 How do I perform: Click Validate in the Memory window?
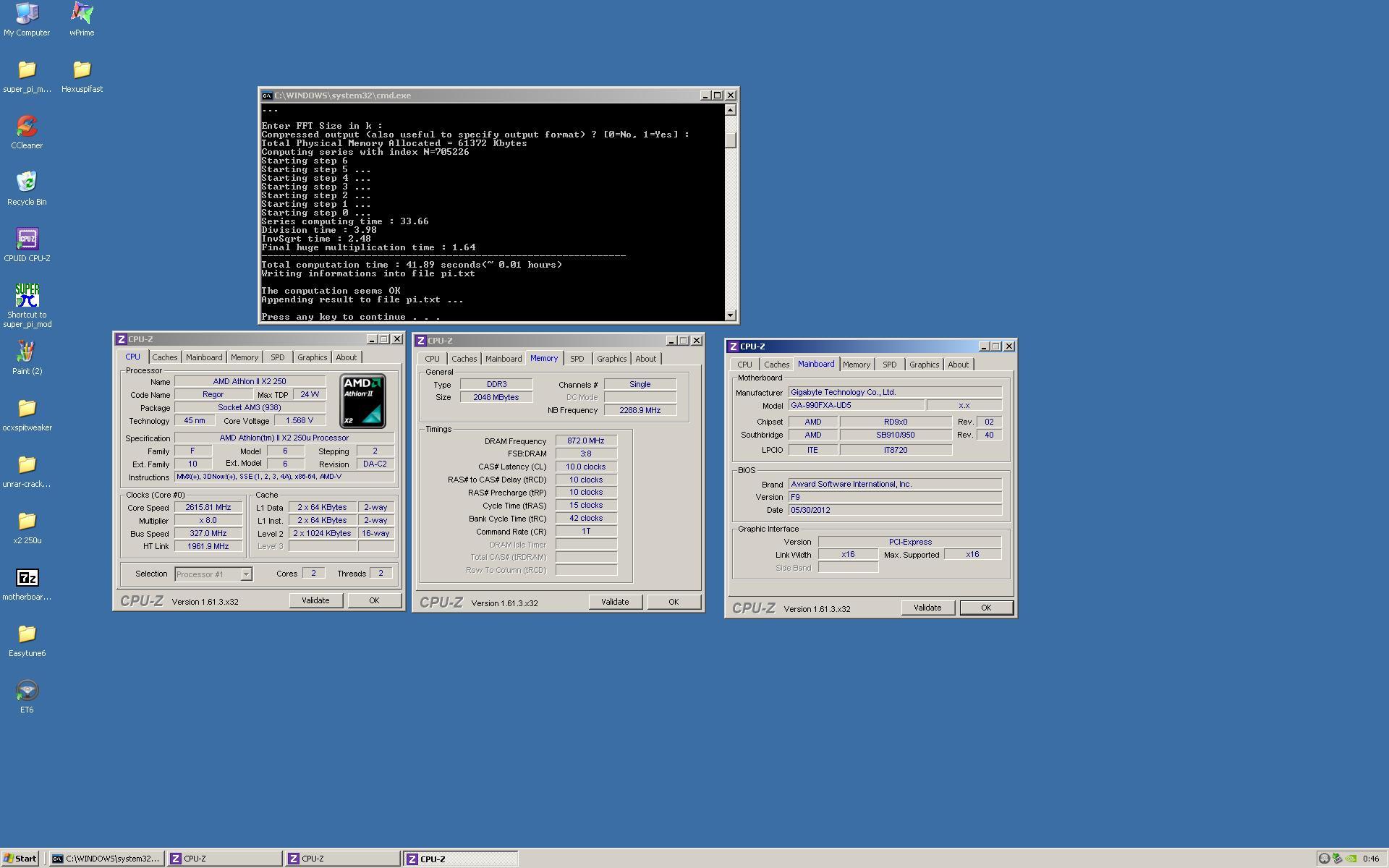point(615,602)
